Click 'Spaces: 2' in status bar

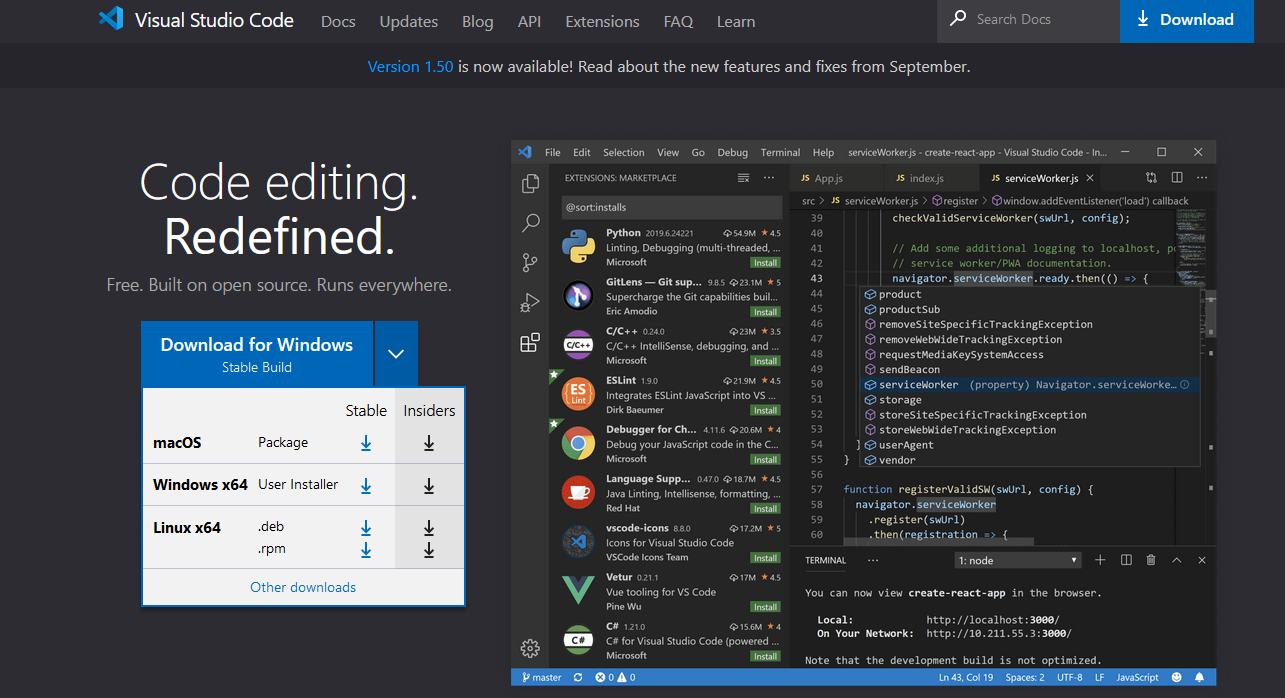(x=1025, y=677)
